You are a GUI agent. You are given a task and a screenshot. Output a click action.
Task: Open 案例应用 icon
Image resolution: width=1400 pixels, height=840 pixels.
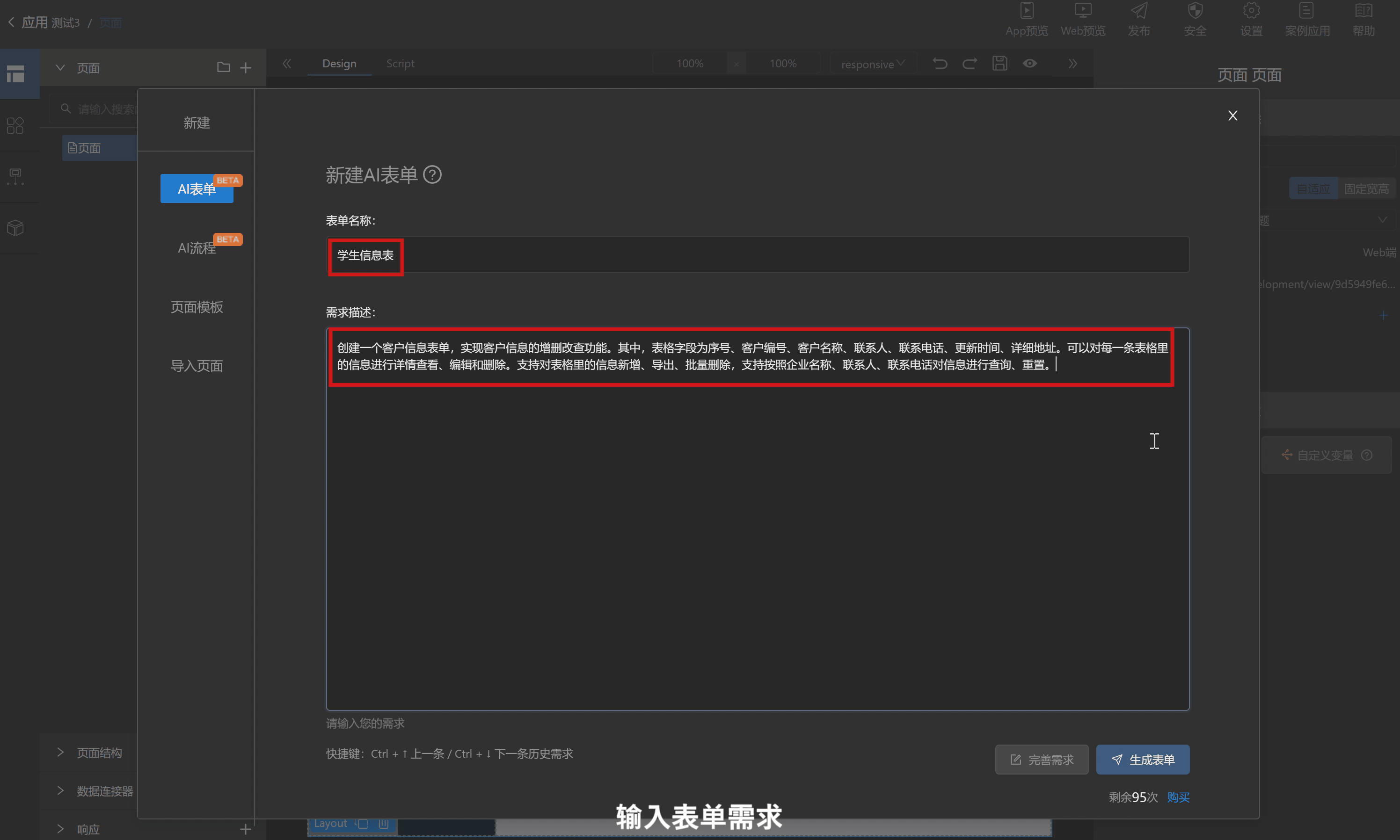(1306, 11)
